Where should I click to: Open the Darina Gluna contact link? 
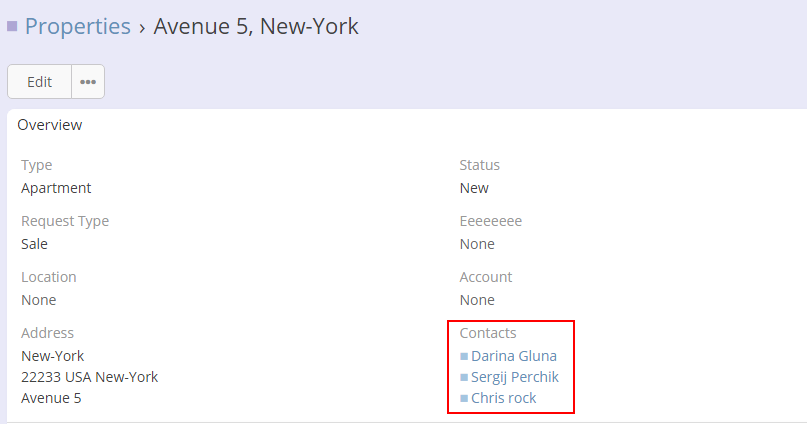pyautogui.click(x=514, y=356)
